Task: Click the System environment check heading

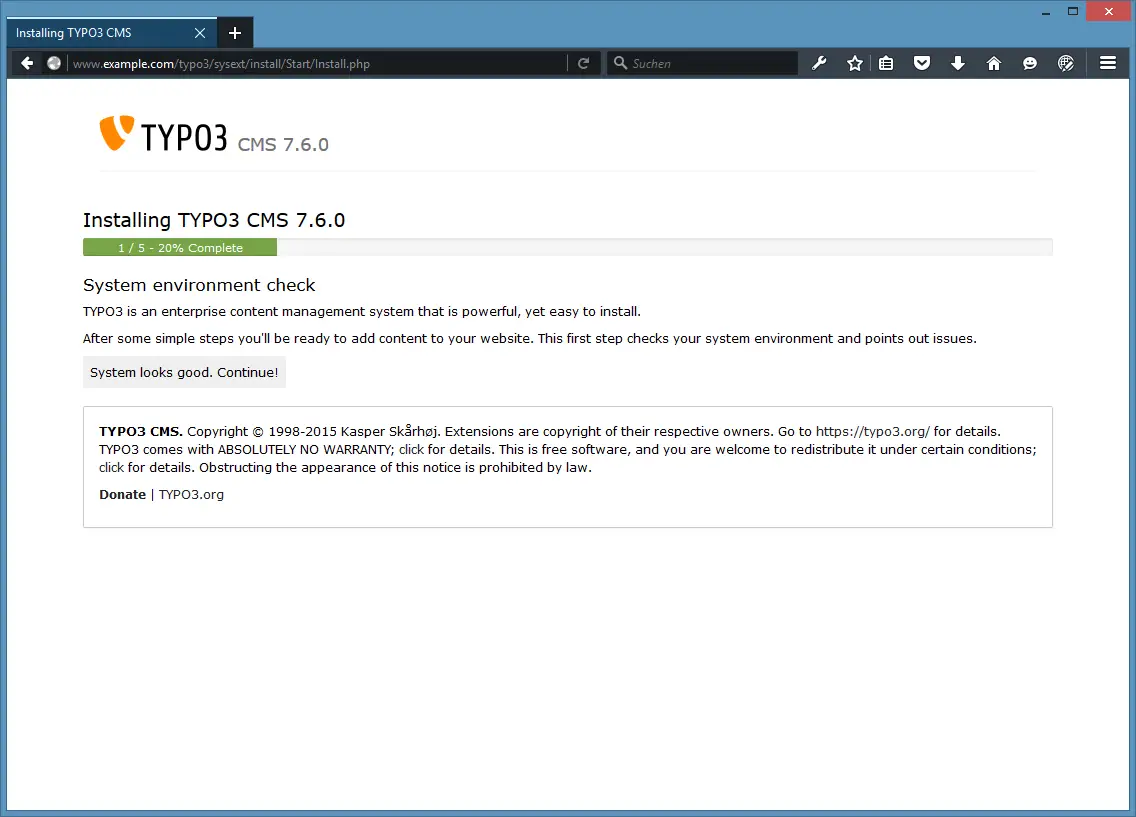Action: pyautogui.click(x=199, y=285)
